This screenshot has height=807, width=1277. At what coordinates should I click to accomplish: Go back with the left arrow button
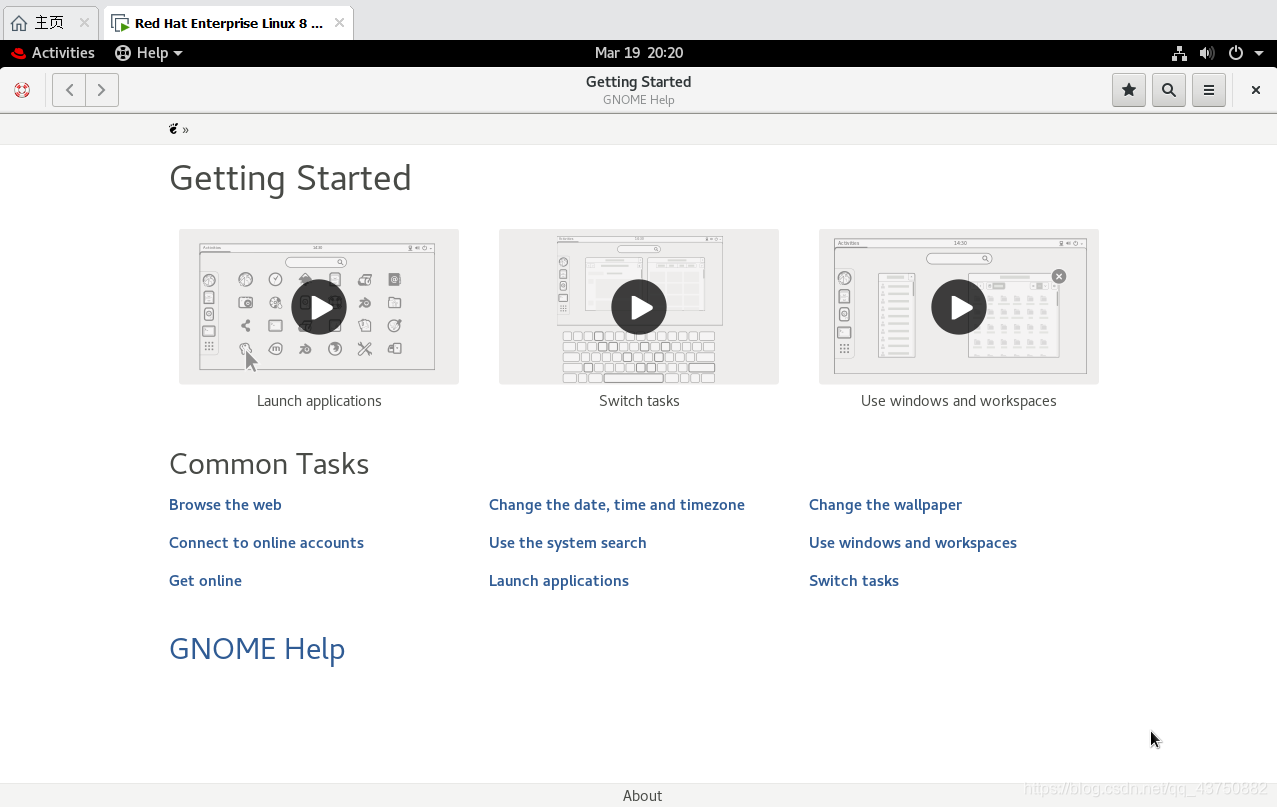[x=69, y=90]
